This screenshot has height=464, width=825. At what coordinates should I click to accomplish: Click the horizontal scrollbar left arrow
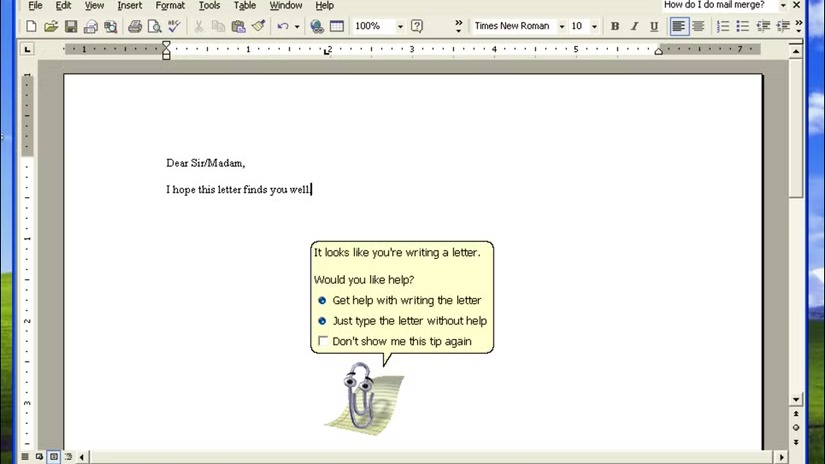pyautogui.click(x=82, y=457)
